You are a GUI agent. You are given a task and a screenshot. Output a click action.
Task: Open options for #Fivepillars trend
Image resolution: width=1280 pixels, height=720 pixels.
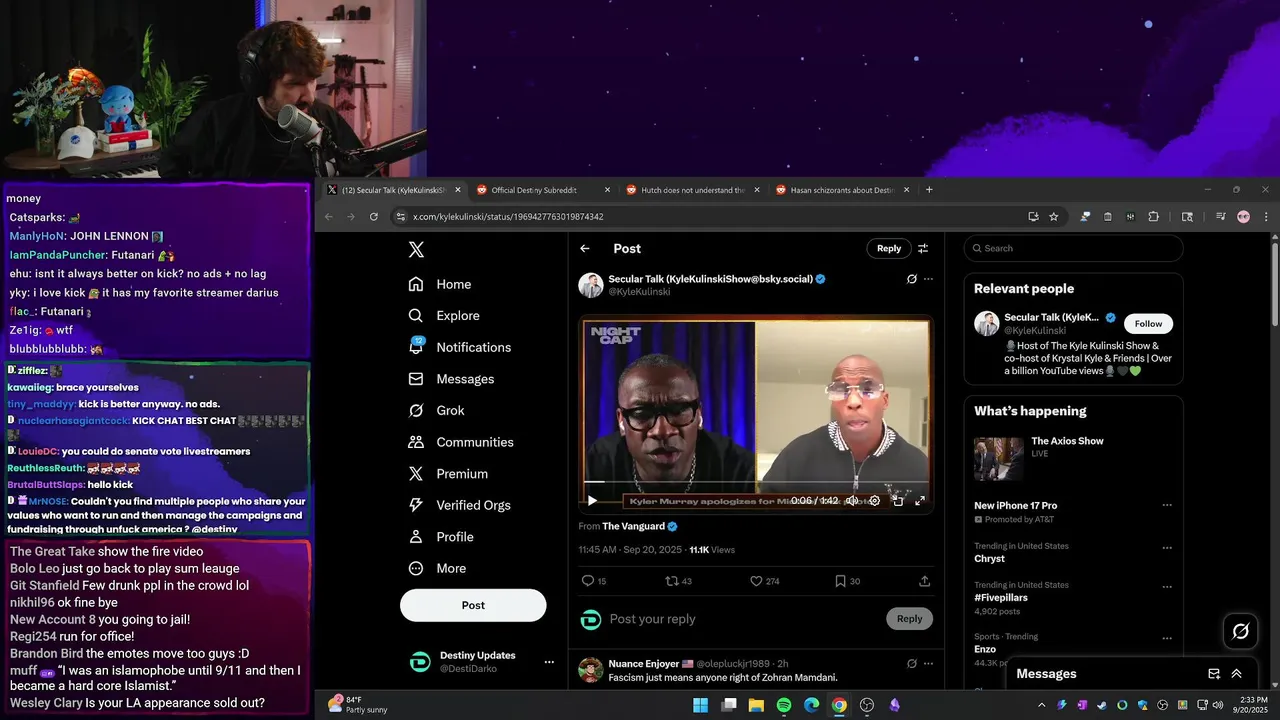1166,587
